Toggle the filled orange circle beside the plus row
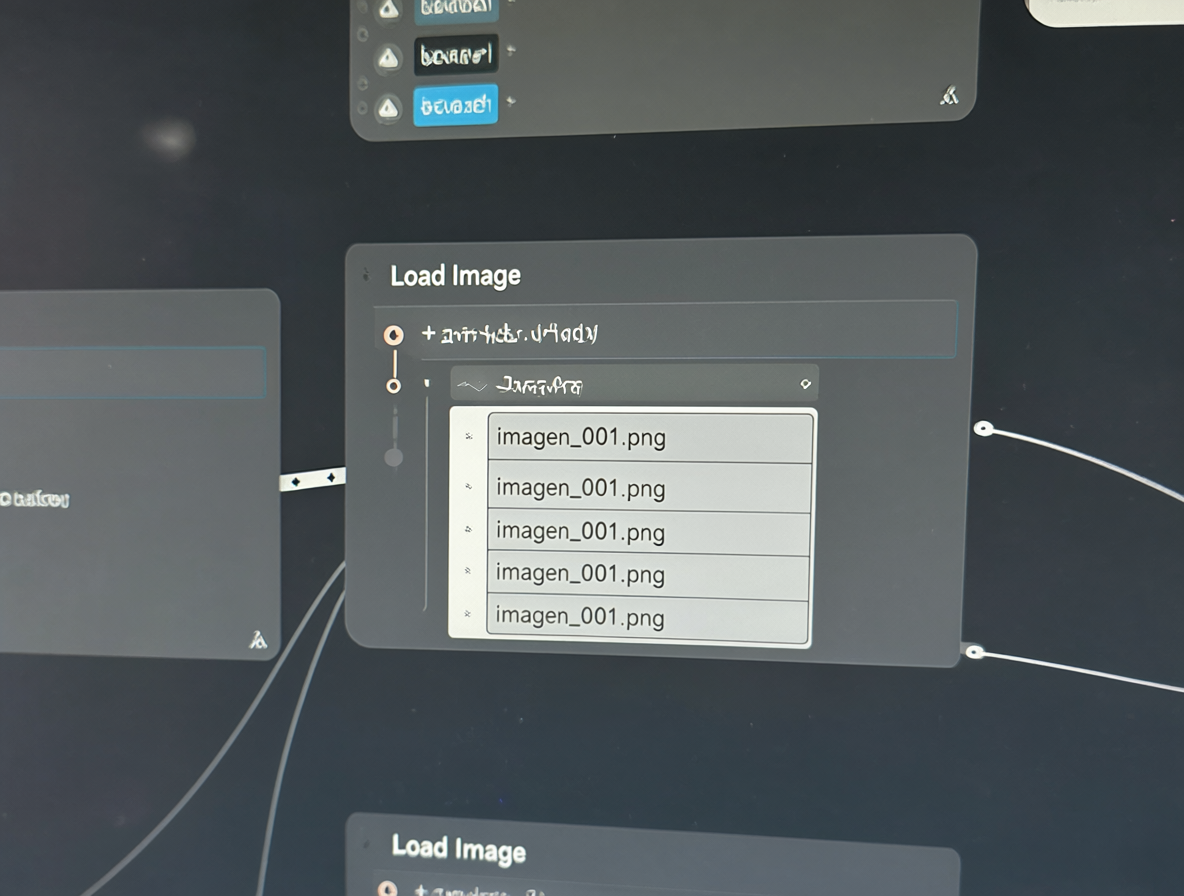Viewport: 1184px width, 896px height. click(393, 334)
